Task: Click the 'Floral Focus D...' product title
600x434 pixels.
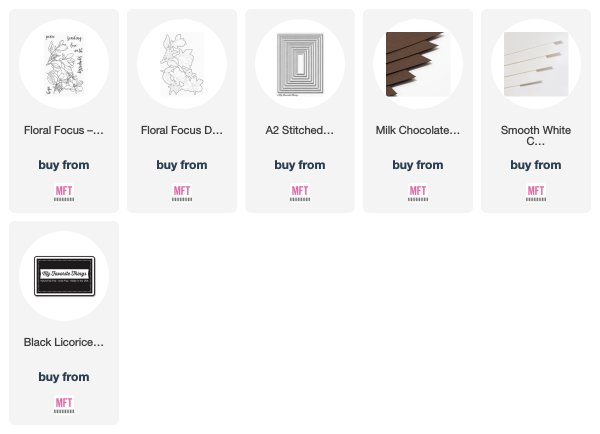Action: [182, 131]
